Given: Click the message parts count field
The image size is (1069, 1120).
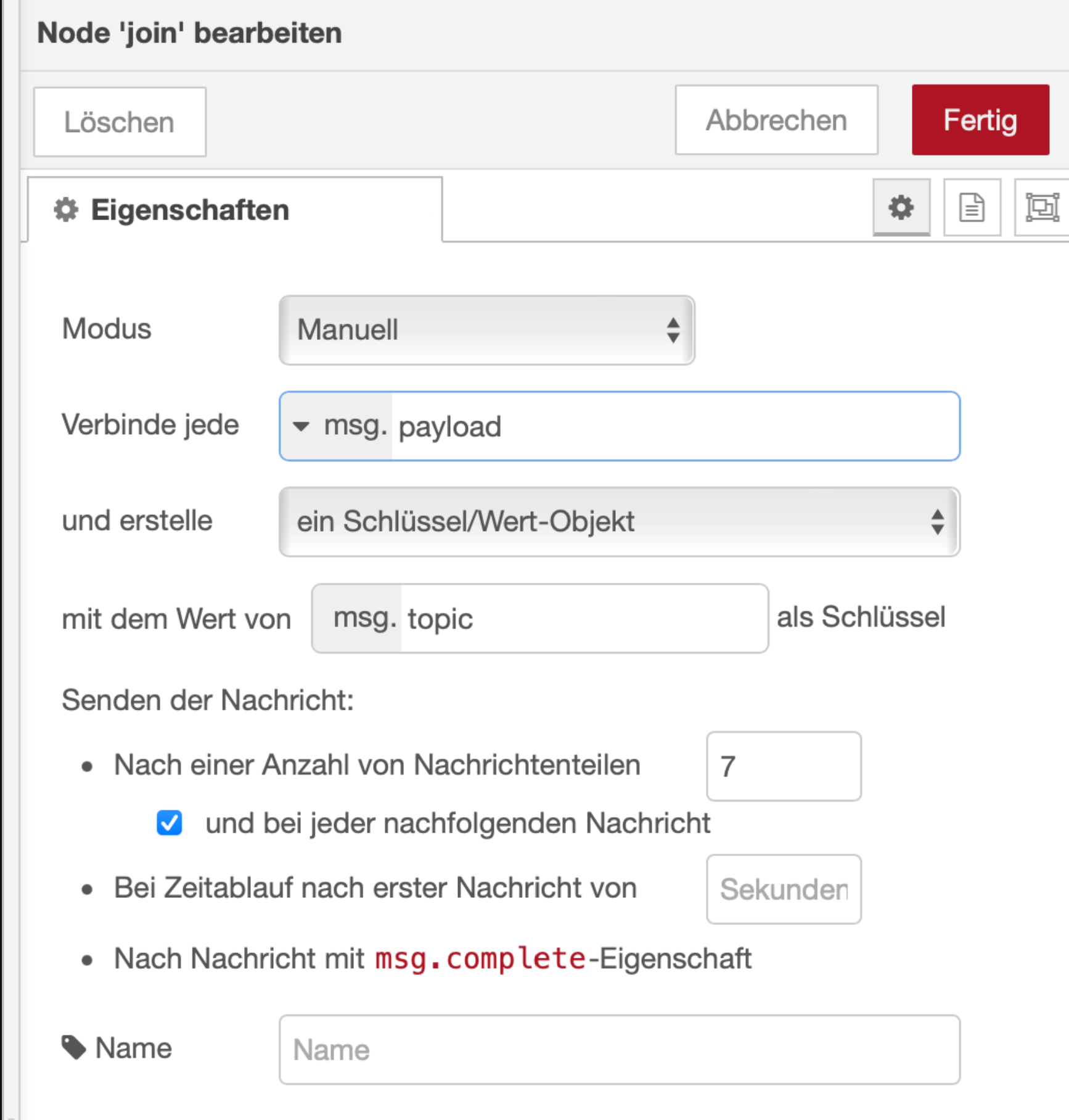Looking at the screenshot, I should click(x=783, y=766).
